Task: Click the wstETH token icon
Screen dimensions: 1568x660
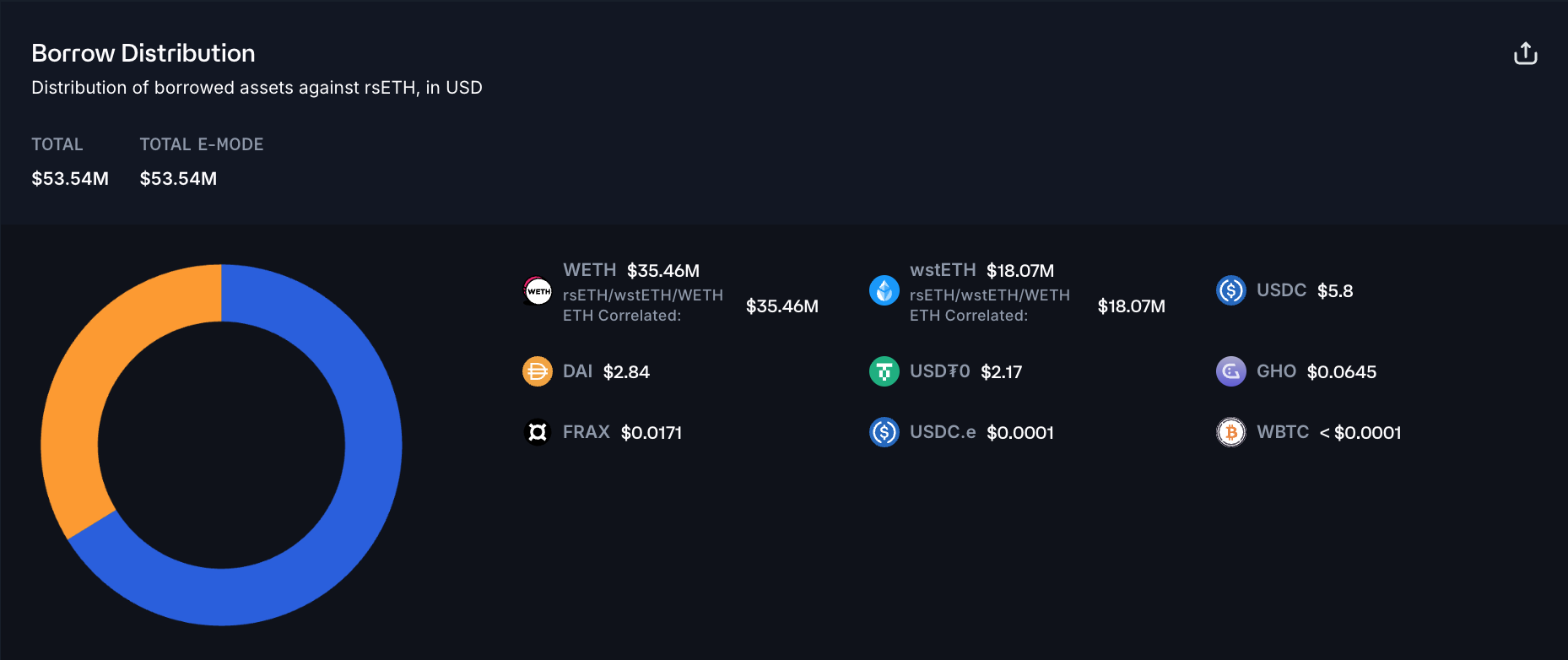Action: pyautogui.click(x=884, y=291)
